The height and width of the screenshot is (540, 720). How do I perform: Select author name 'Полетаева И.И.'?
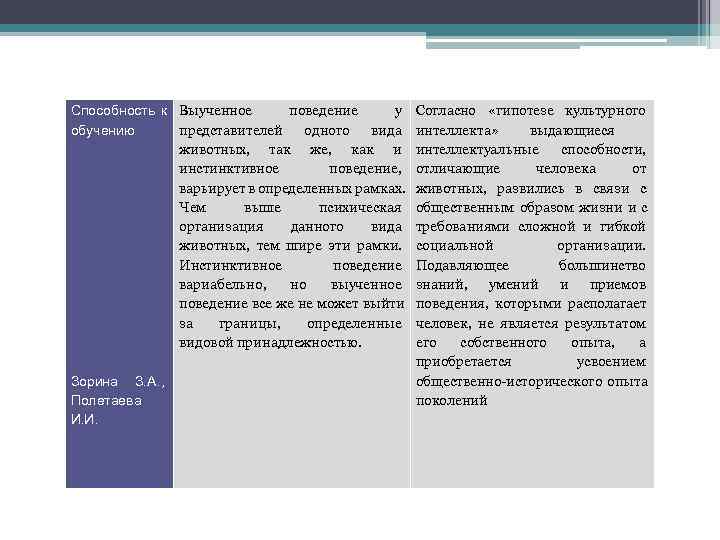point(107,410)
